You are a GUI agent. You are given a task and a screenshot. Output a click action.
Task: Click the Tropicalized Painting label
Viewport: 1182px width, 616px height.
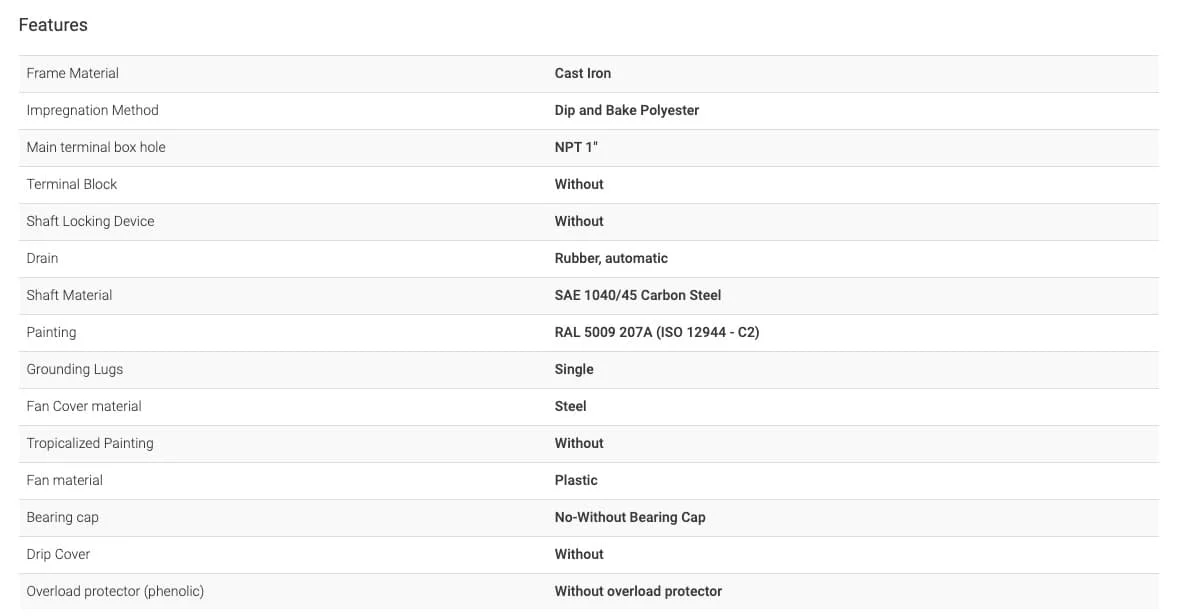pyautogui.click(x=90, y=443)
